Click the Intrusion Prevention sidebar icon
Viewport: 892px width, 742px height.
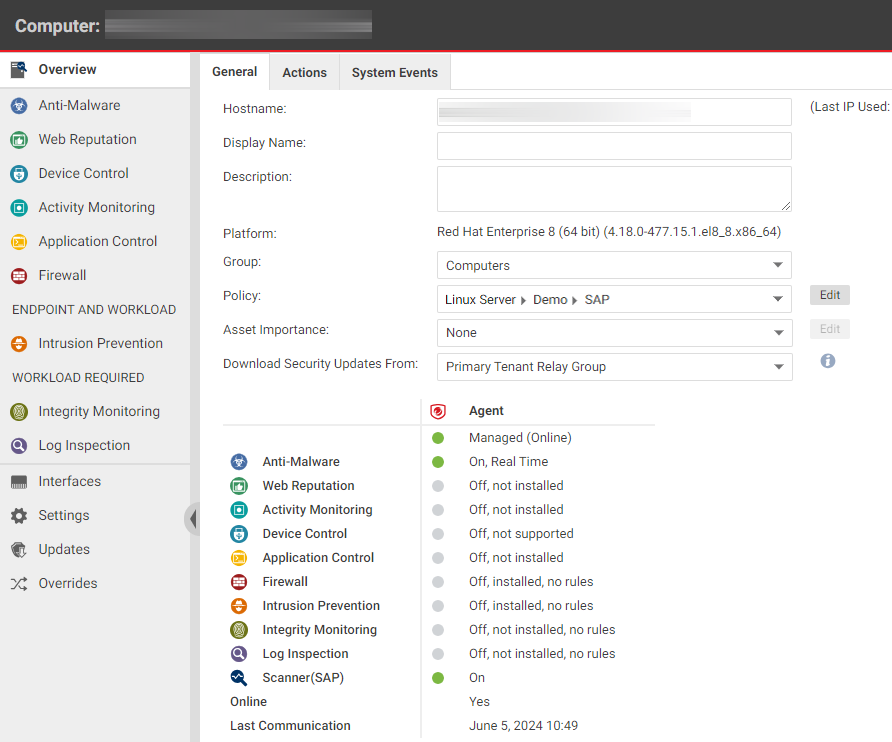[18, 343]
